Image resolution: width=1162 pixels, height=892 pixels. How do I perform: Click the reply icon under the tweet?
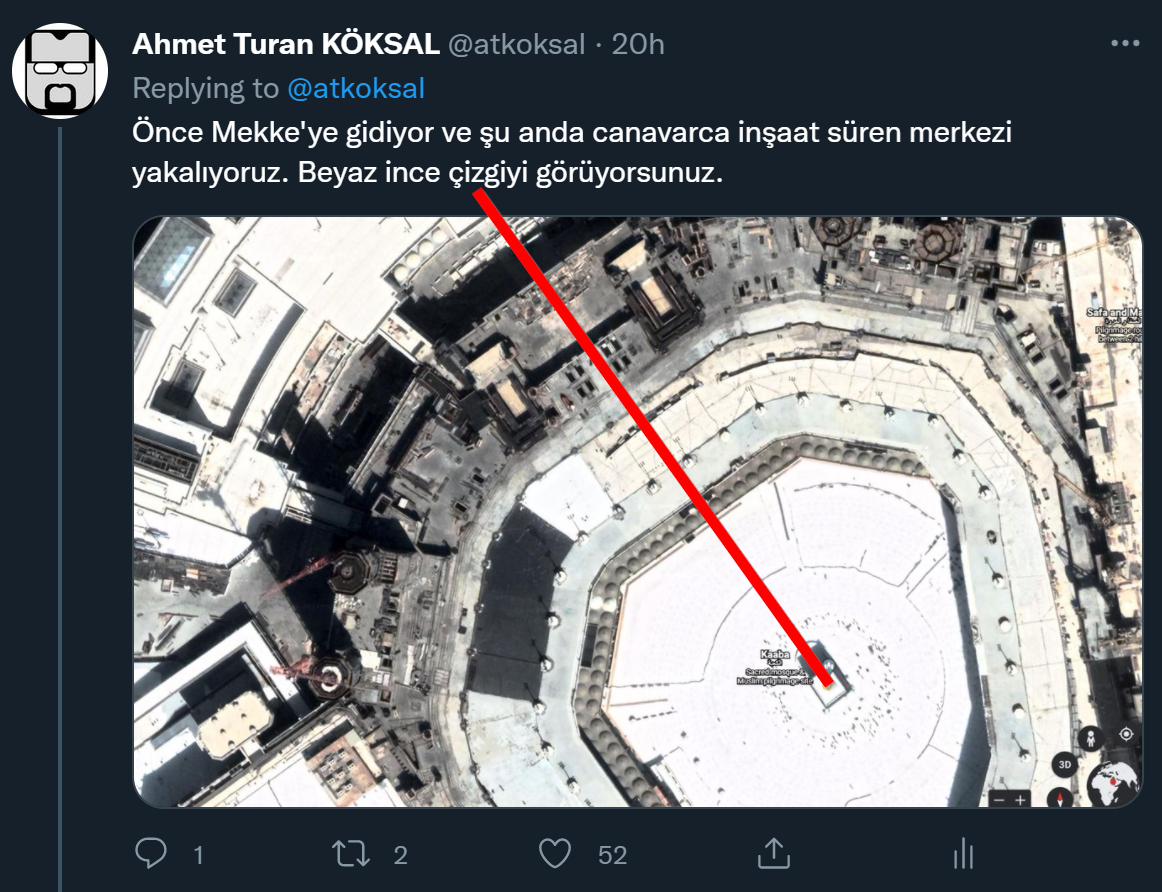pyautogui.click(x=151, y=854)
